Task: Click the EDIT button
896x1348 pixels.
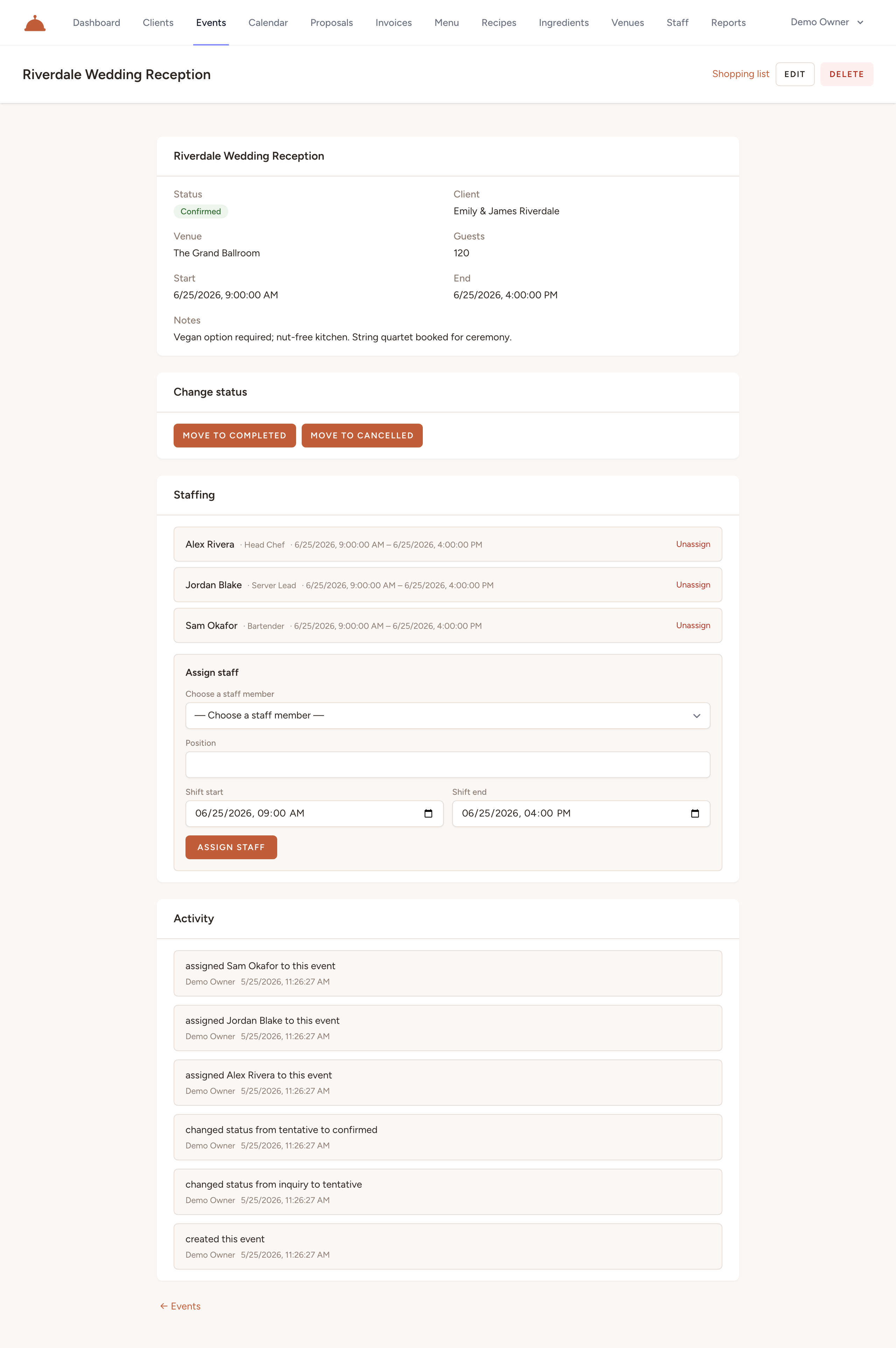Action: tap(795, 74)
